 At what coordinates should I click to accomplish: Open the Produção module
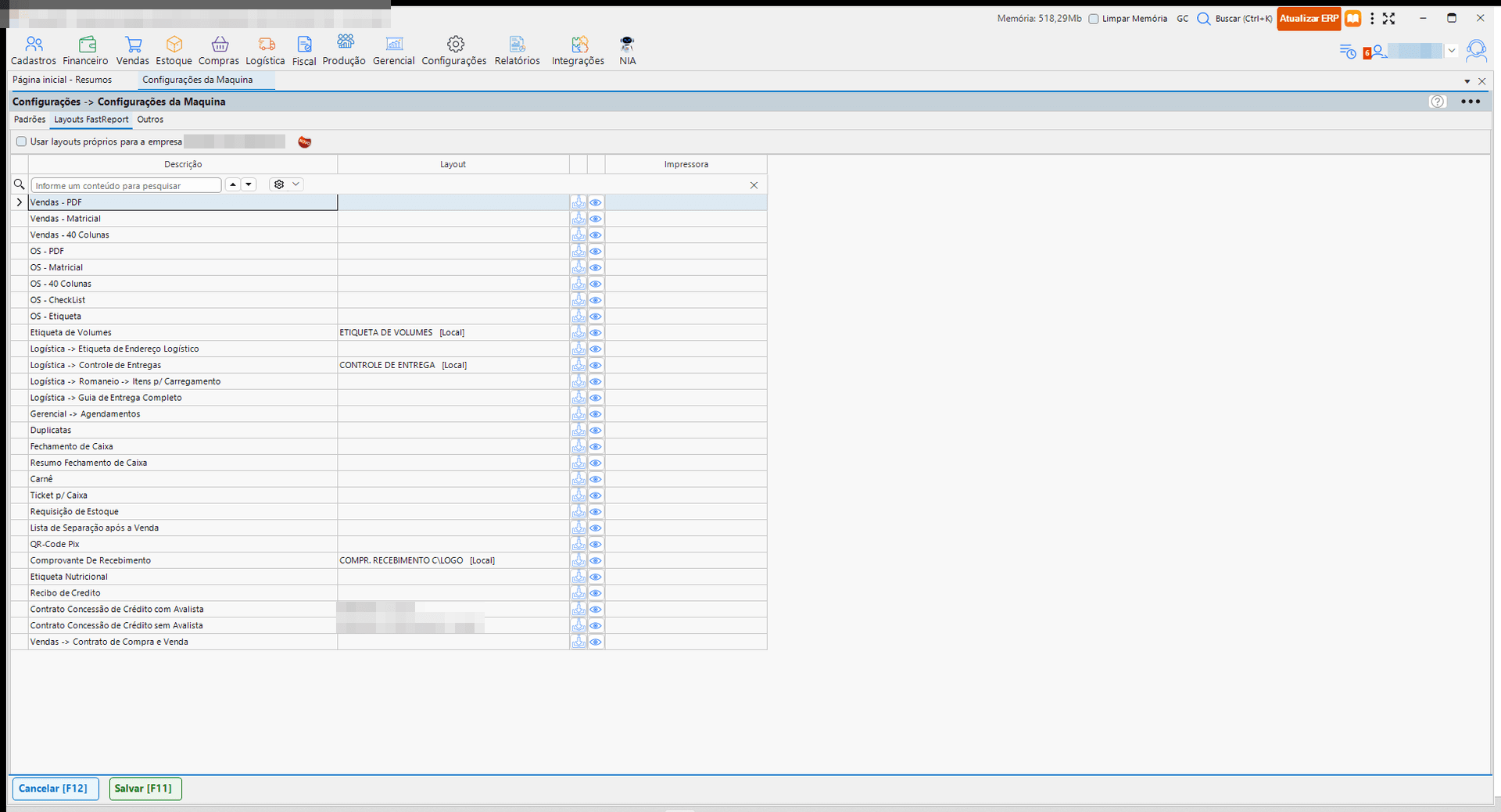pyautogui.click(x=344, y=51)
